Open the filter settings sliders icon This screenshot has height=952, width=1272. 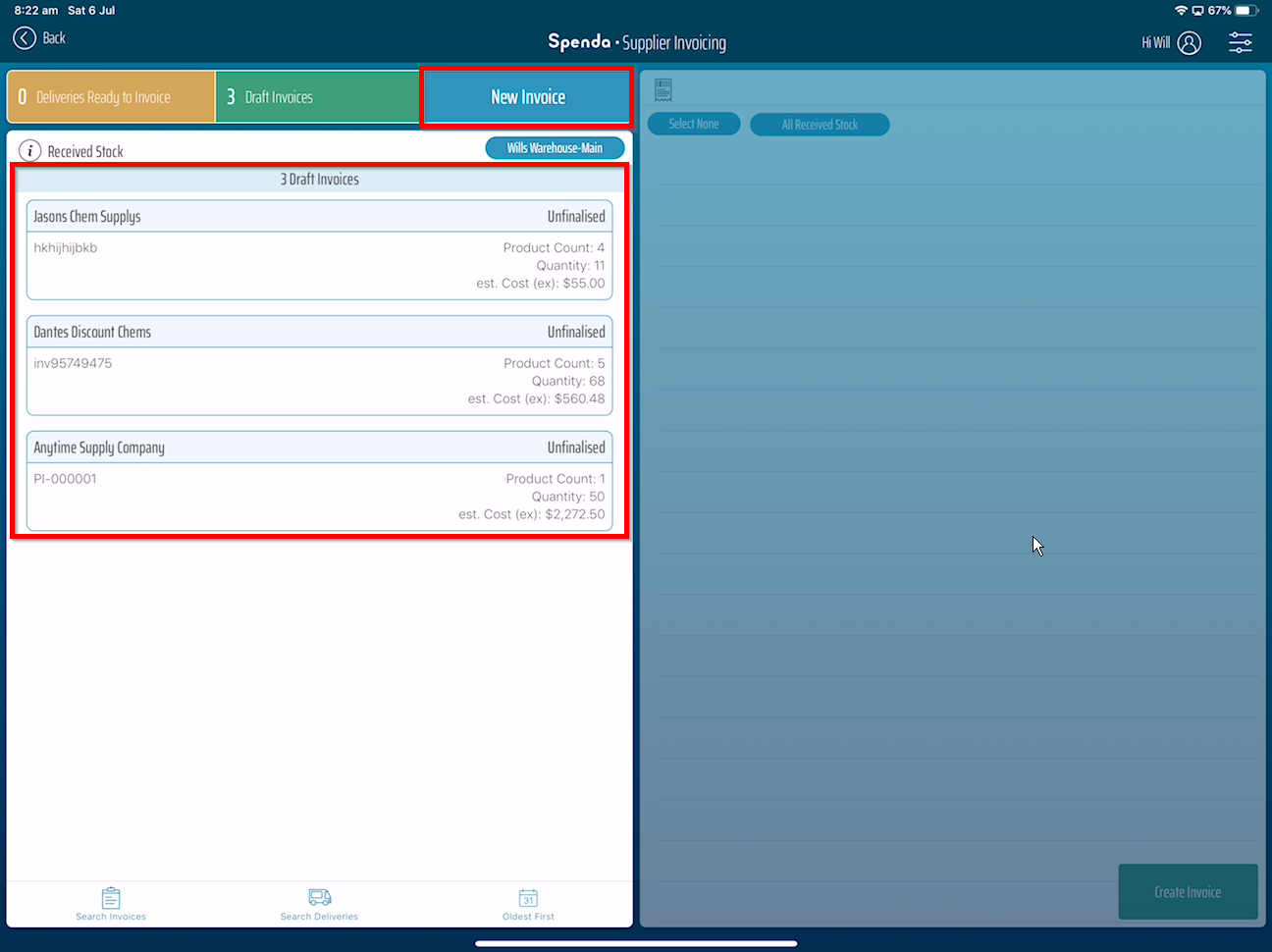coord(1241,43)
